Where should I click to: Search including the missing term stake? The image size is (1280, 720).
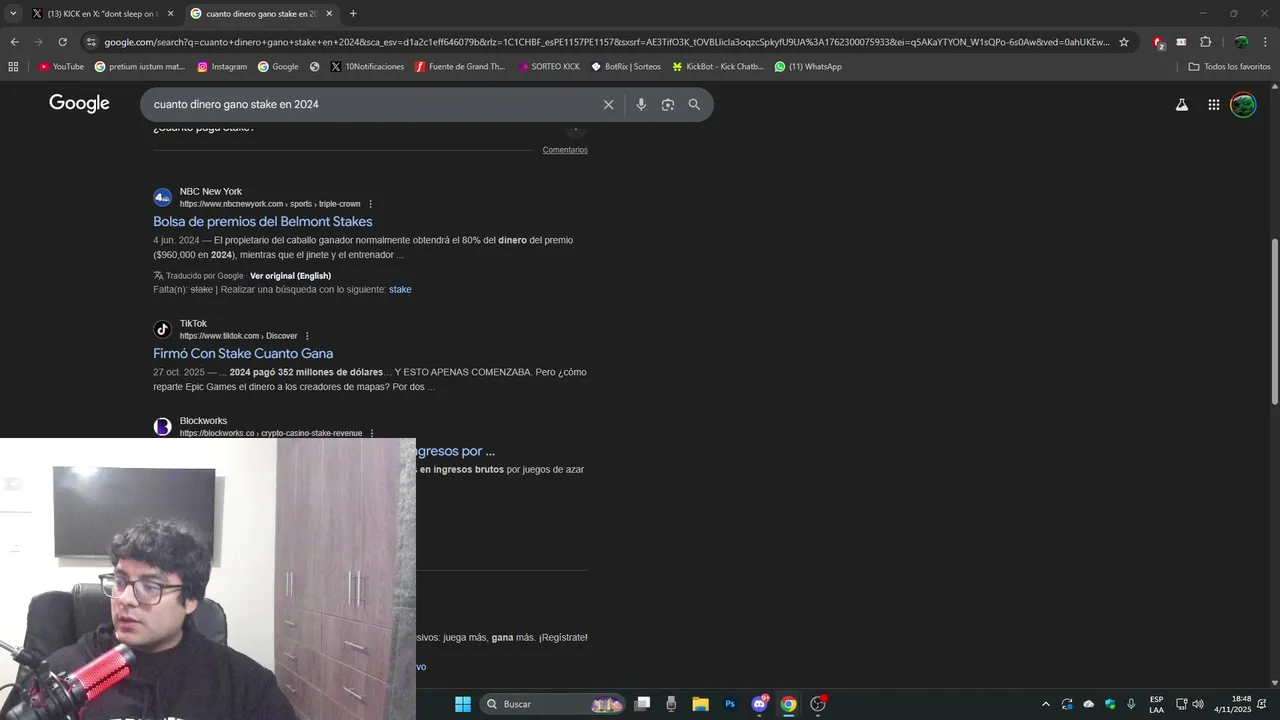coord(400,290)
